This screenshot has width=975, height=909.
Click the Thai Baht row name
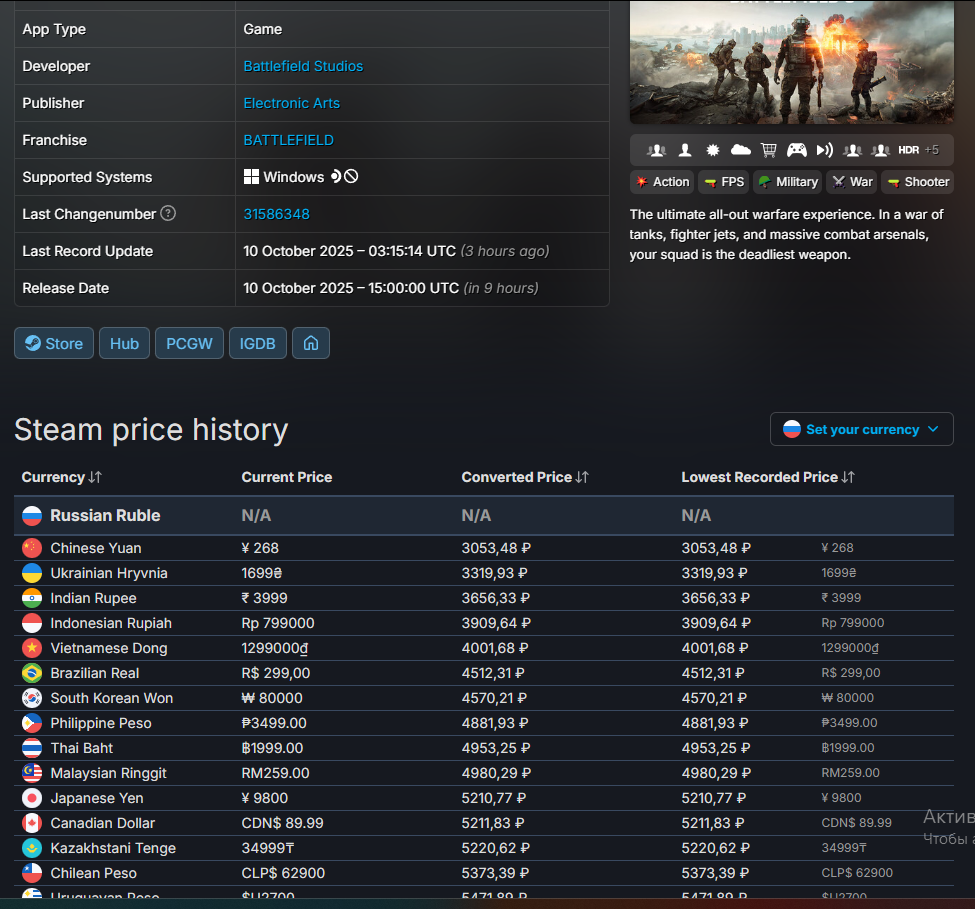tap(81, 748)
